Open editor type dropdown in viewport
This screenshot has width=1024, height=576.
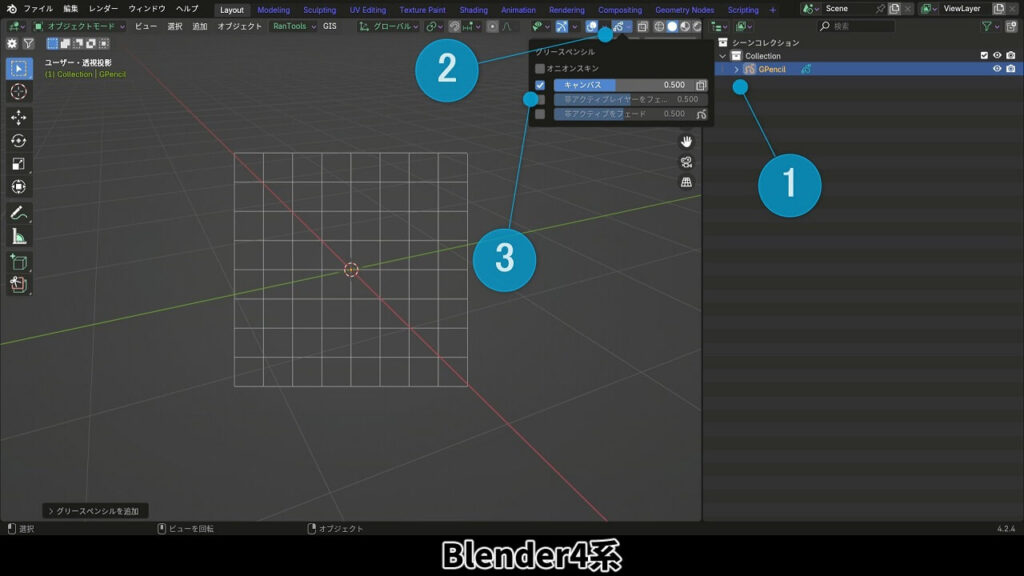16,27
